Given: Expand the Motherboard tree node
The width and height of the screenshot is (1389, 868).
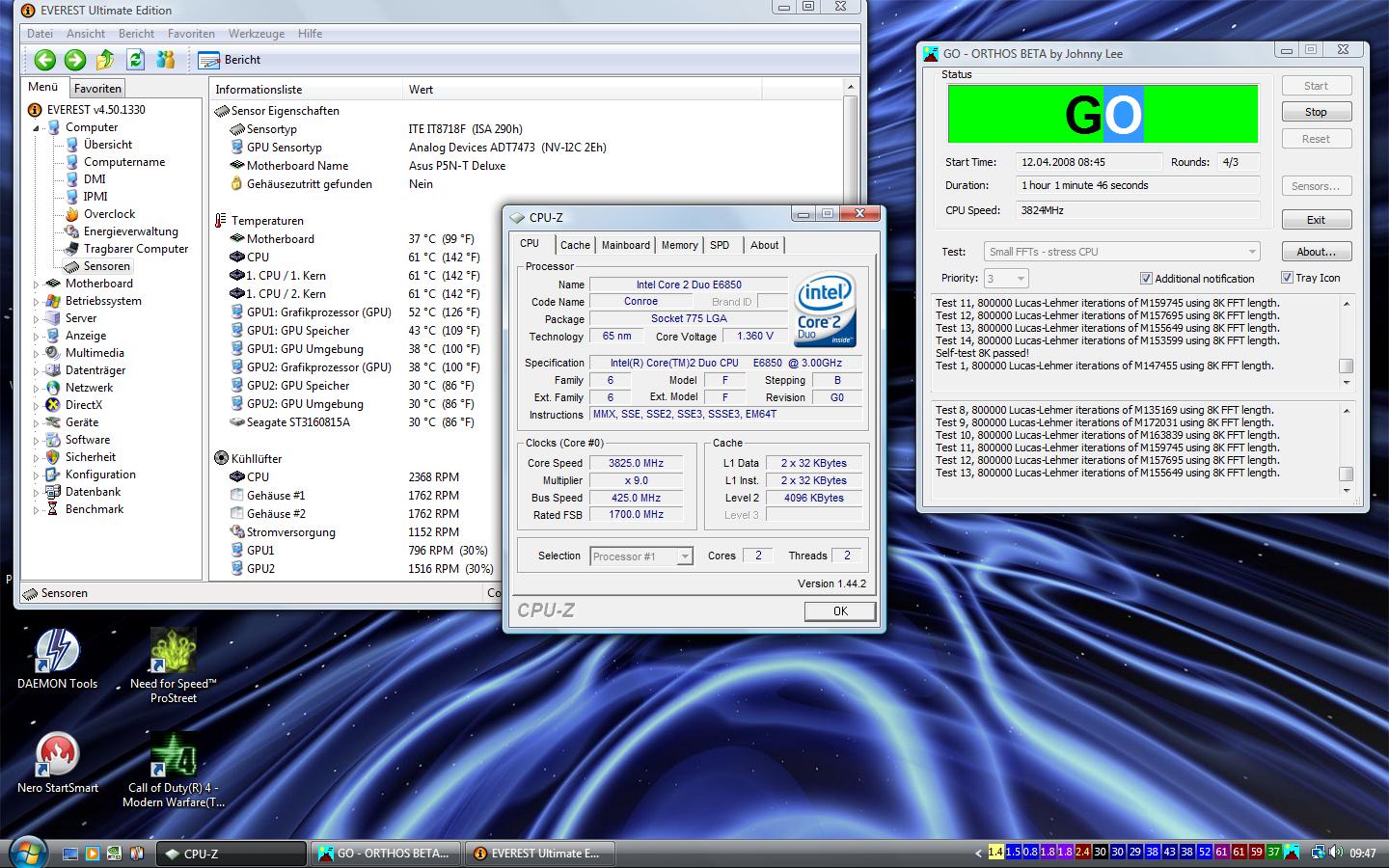Looking at the screenshot, I should pyautogui.click(x=37, y=285).
